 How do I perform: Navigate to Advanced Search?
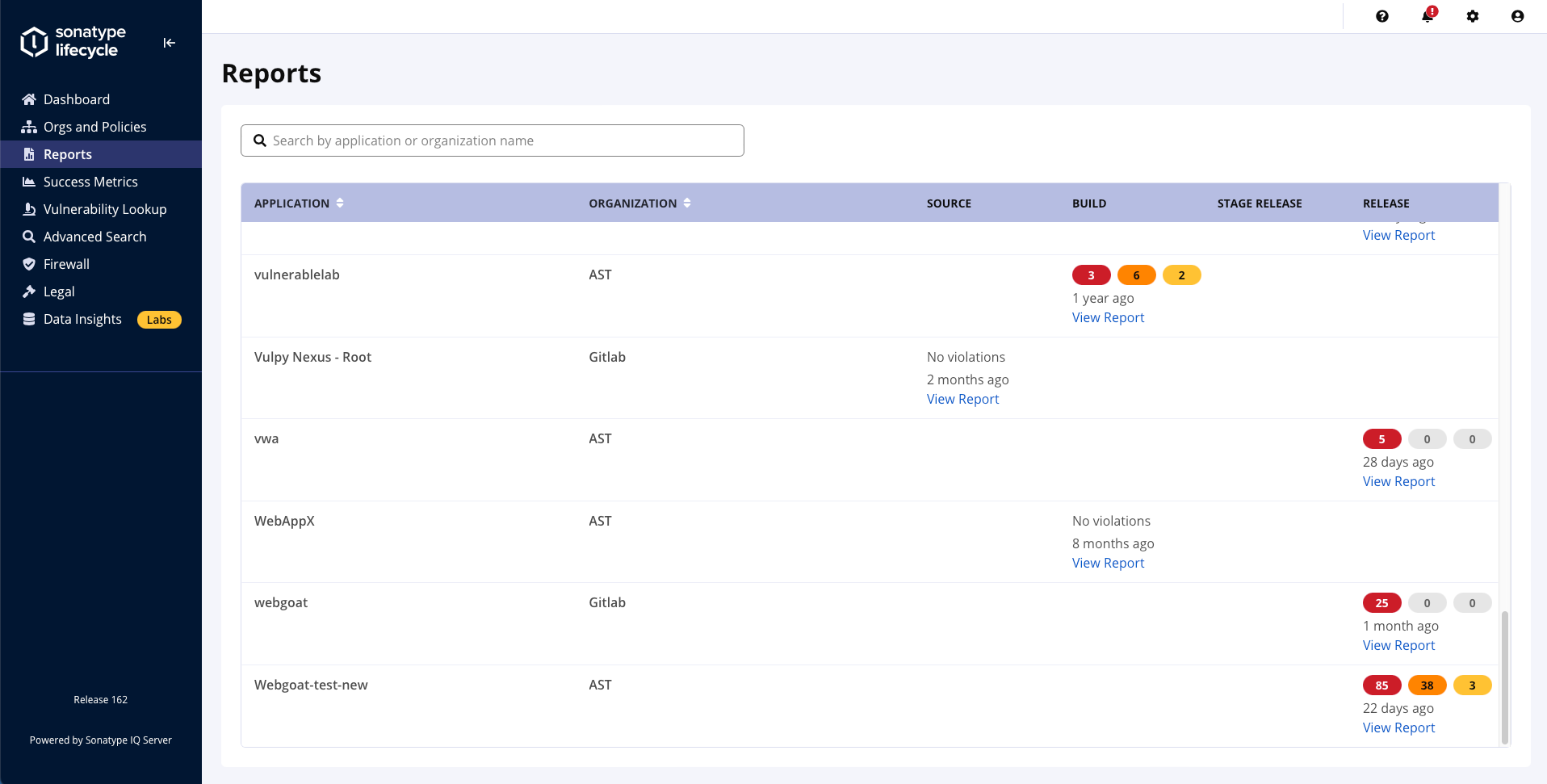(x=94, y=237)
